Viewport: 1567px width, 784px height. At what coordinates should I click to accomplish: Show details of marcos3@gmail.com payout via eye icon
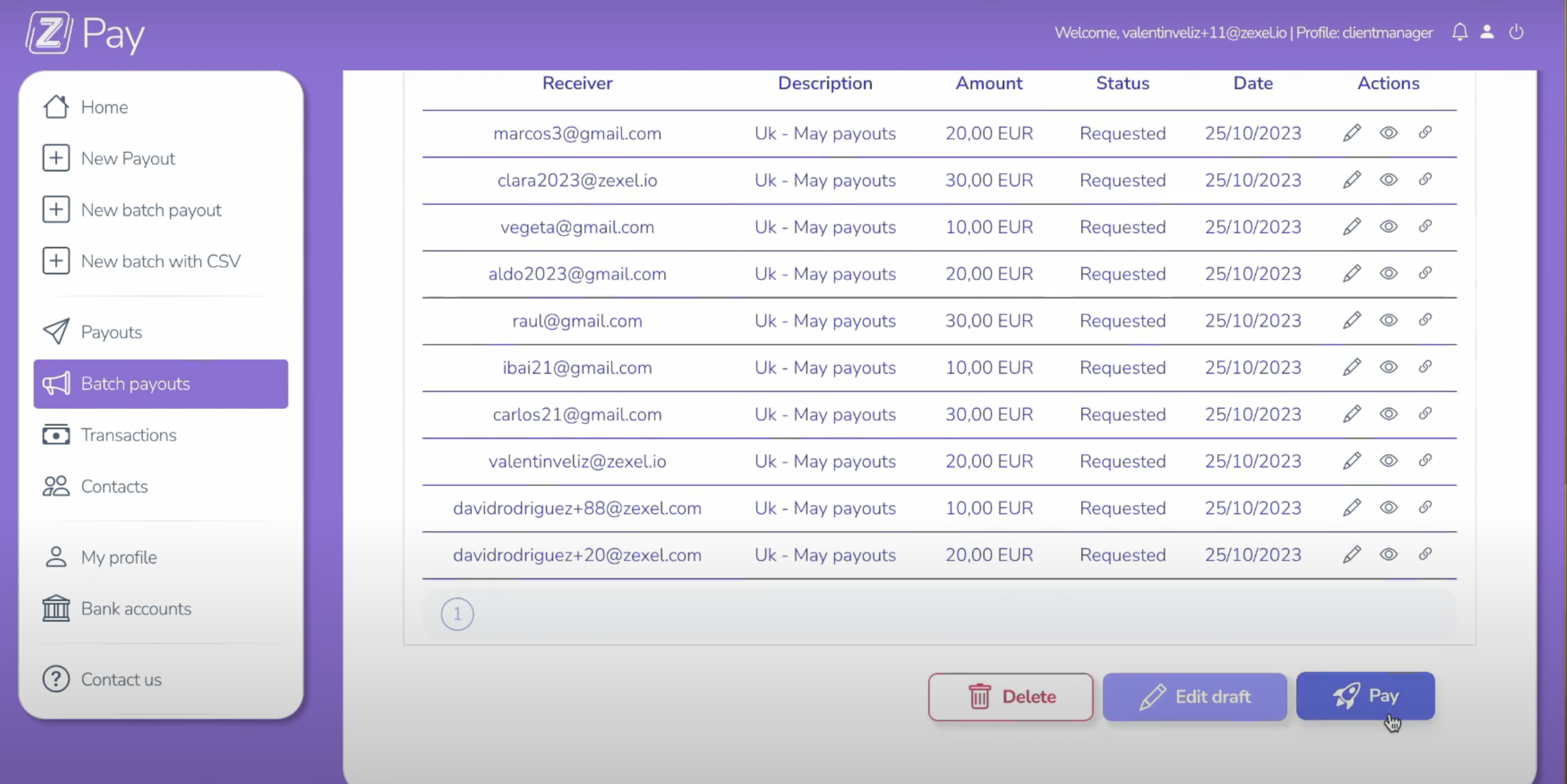[1389, 132]
